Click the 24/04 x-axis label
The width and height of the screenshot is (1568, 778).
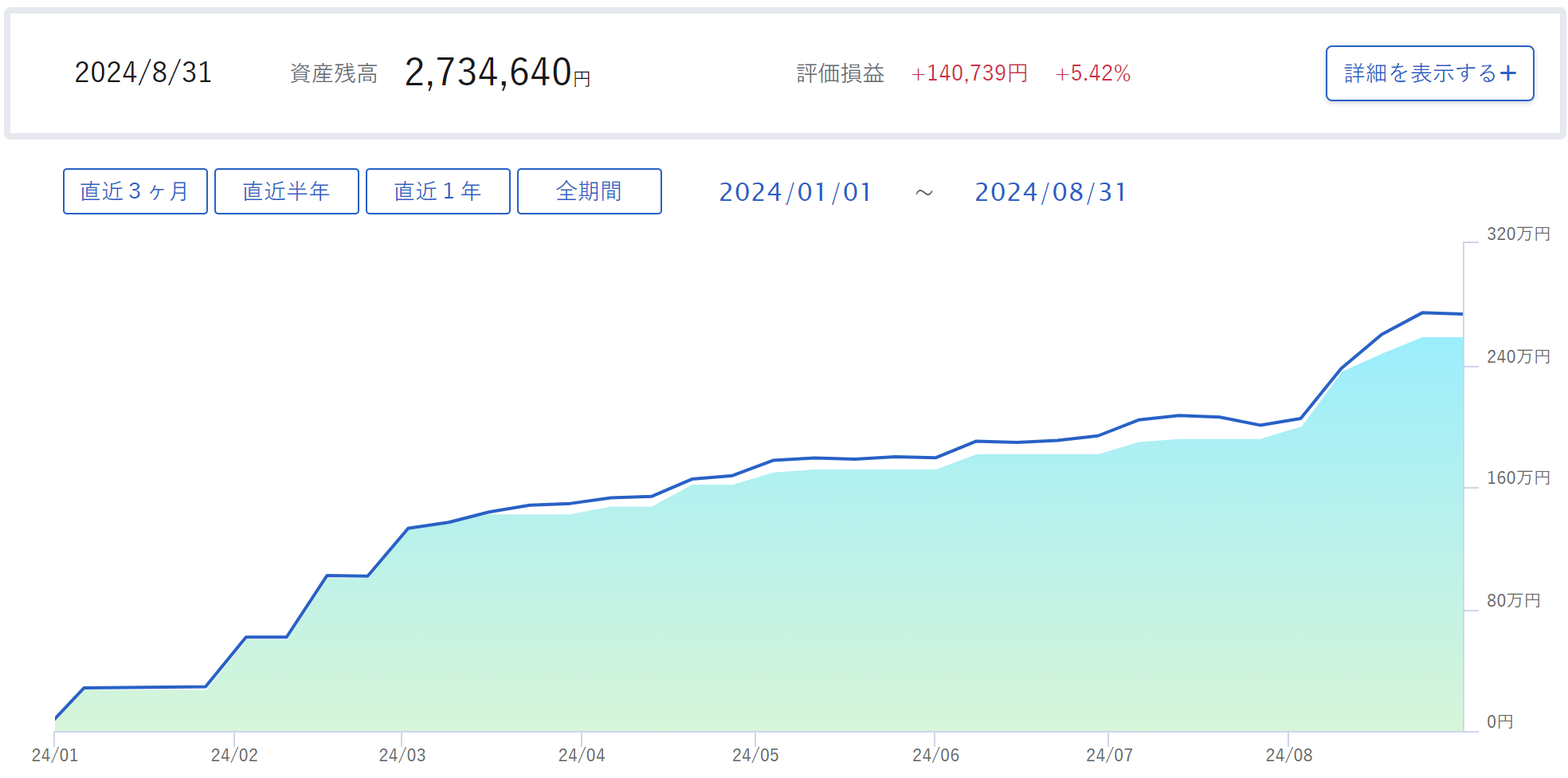(x=582, y=755)
